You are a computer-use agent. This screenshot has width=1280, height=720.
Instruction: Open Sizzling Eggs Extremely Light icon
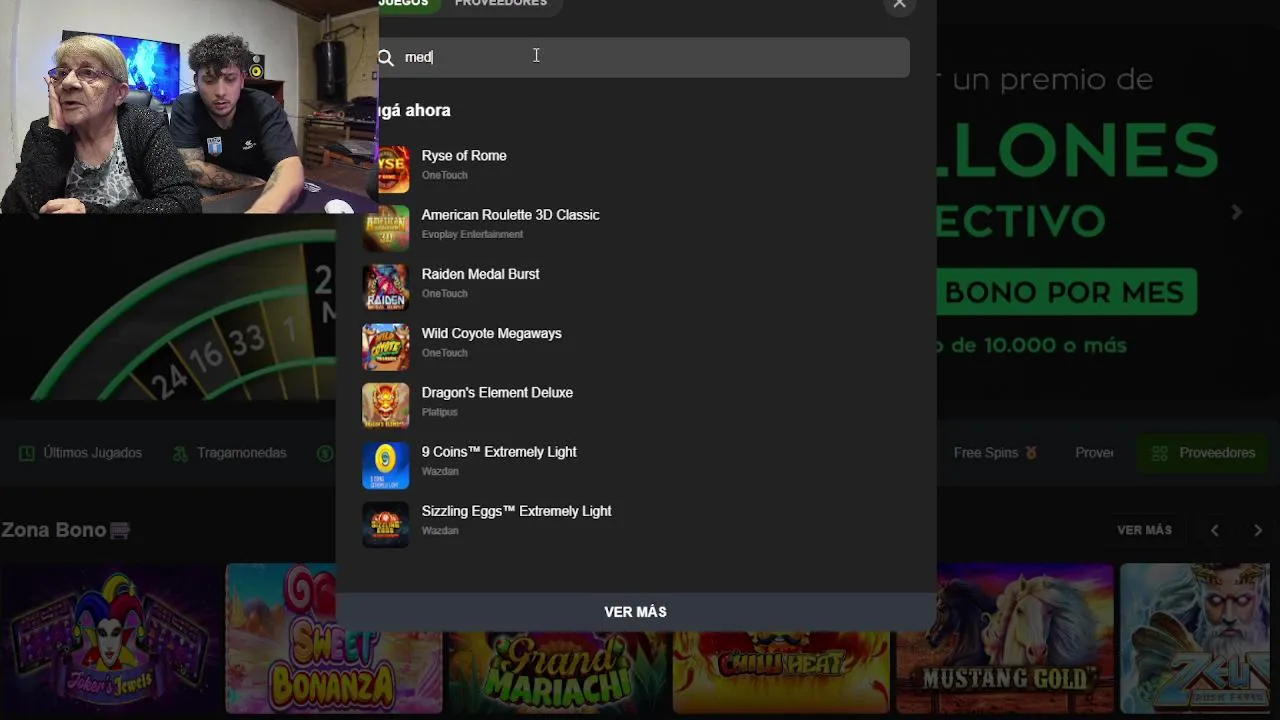pos(386,524)
